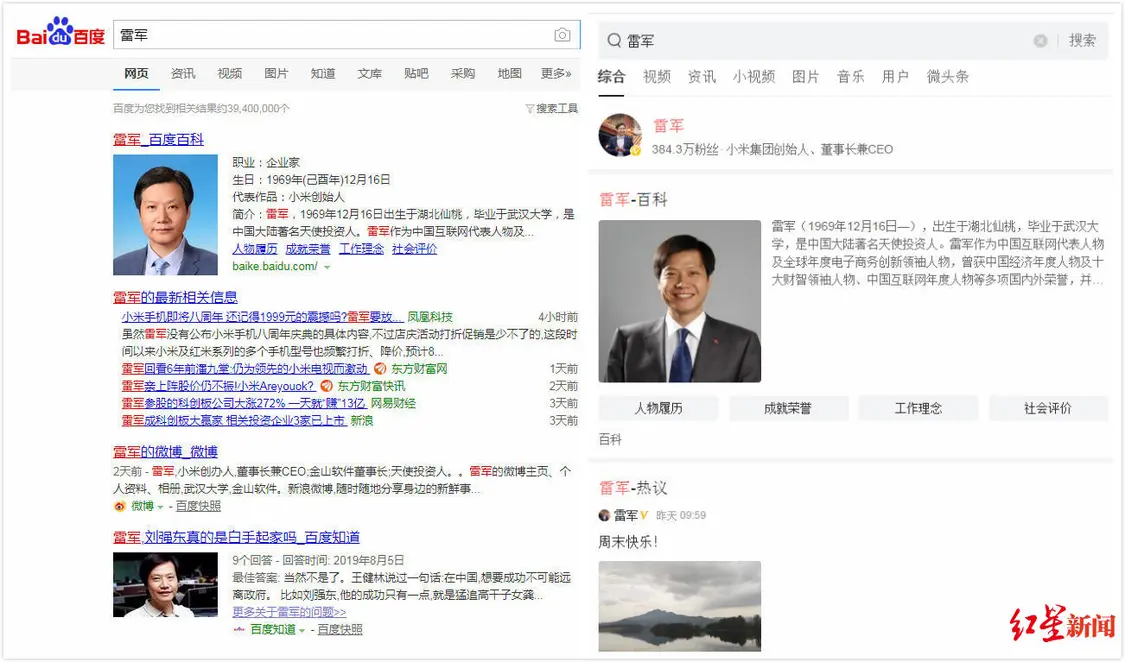The image size is (1125, 662).
Task: Switch to 微头条 tab in Toutiao
Action: pos(947,77)
